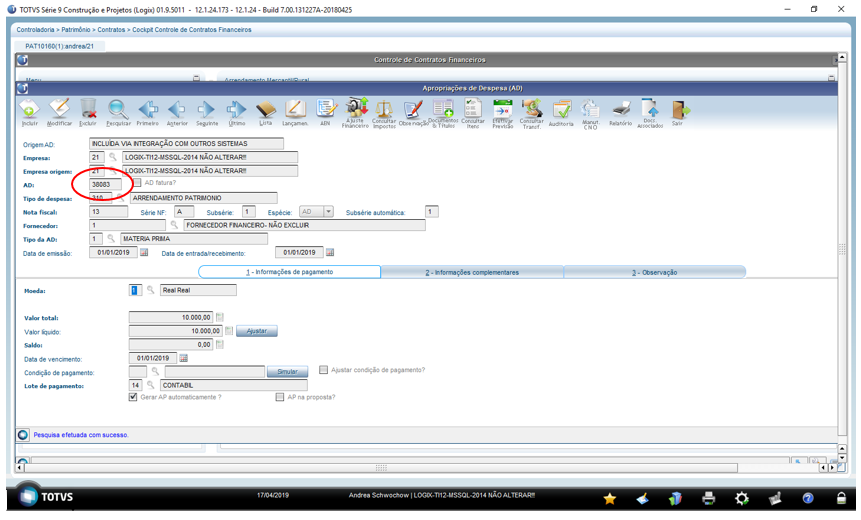The image size is (861, 520).
Task: Click the Condição de pagamento code field
Action: (138, 372)
